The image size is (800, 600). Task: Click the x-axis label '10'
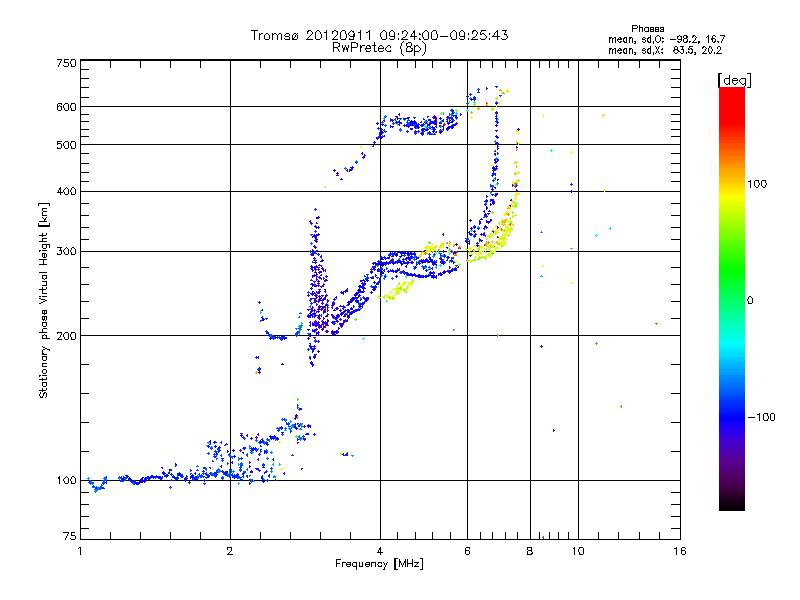point(578,551)
